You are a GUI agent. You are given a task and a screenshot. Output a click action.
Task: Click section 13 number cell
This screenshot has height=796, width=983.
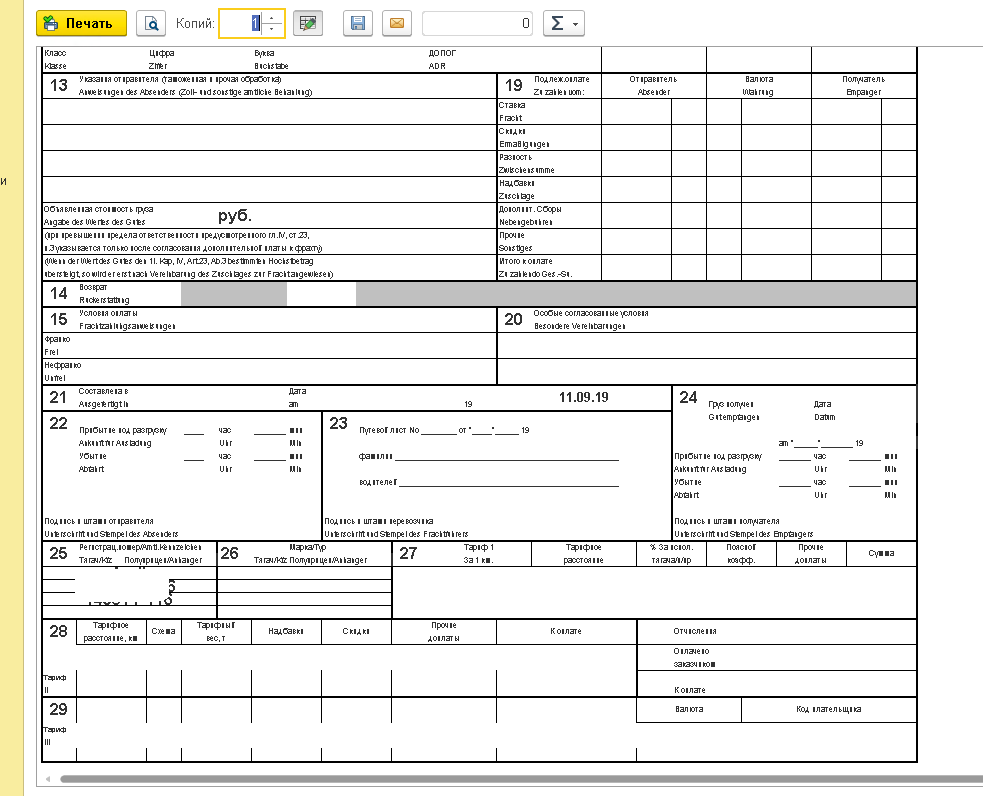(x=59, y=85)
